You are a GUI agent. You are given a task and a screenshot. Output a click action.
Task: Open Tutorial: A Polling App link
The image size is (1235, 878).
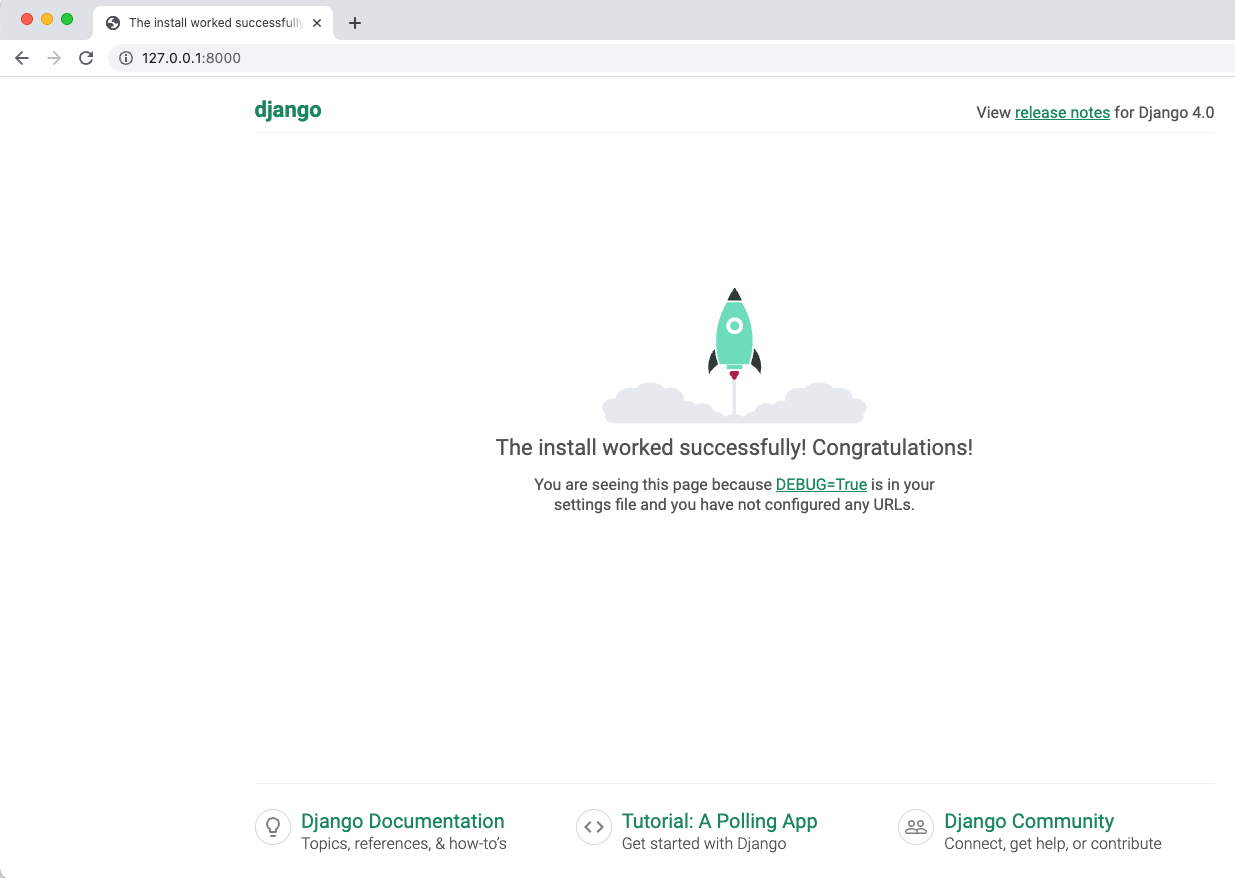719,821
